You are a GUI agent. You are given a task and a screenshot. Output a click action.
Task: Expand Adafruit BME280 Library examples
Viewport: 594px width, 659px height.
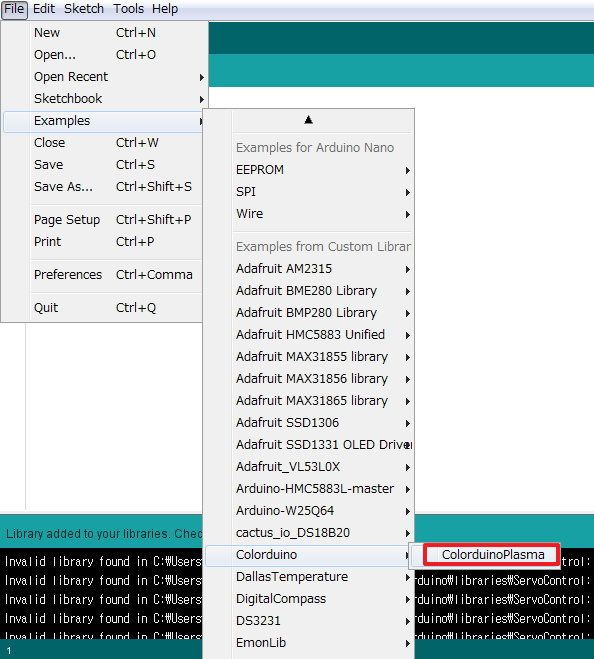pyautogui.click(x=309, y=291)
